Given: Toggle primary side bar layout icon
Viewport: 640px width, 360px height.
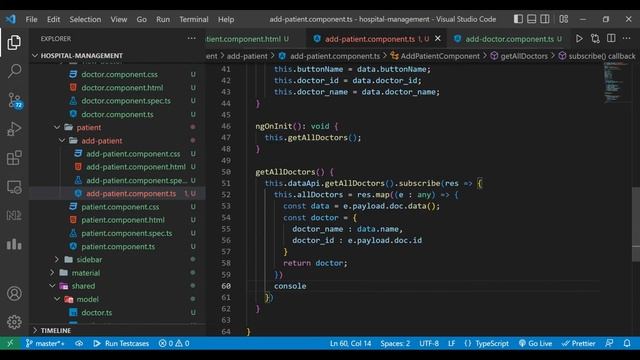Looking at the screenshot, I should (x=518, y=19).
